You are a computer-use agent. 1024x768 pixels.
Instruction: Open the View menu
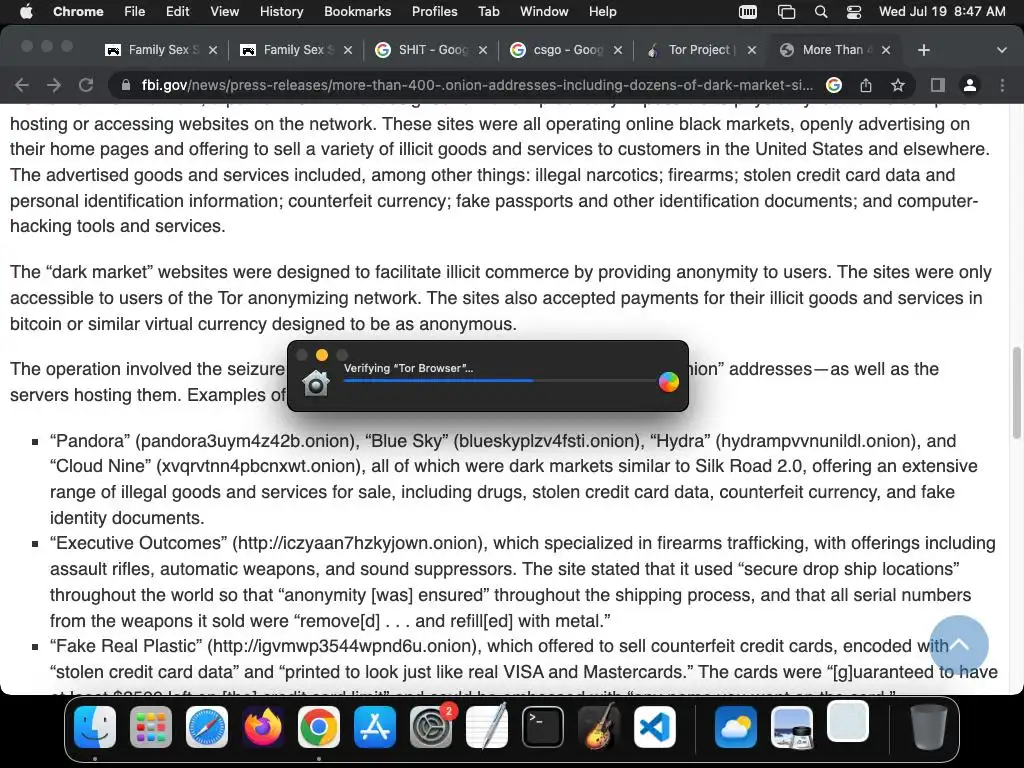[224, 11]
